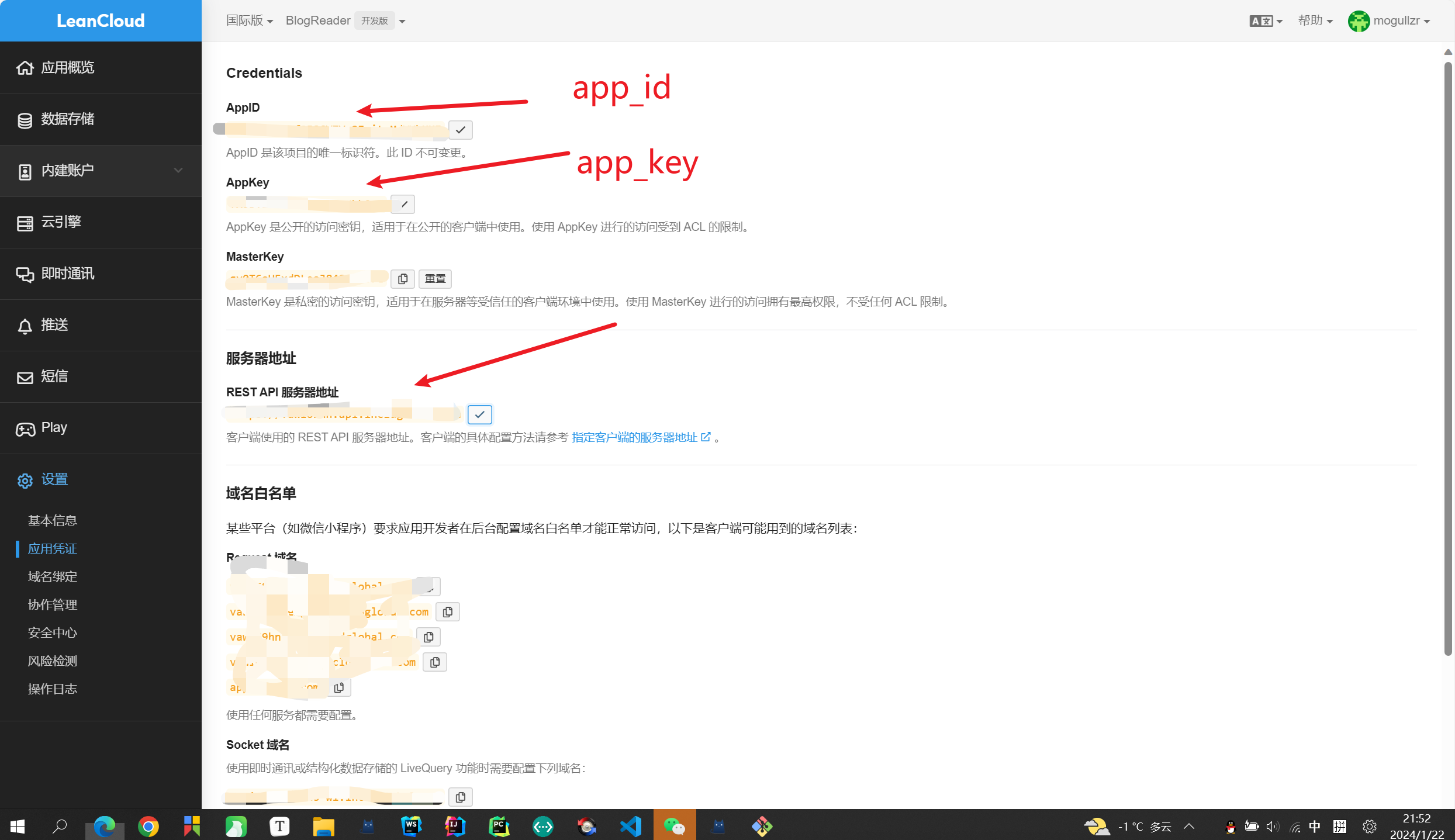
Task: Click the AppKey copy icon button
Action: pyautogui.click(x=403, y=204)
